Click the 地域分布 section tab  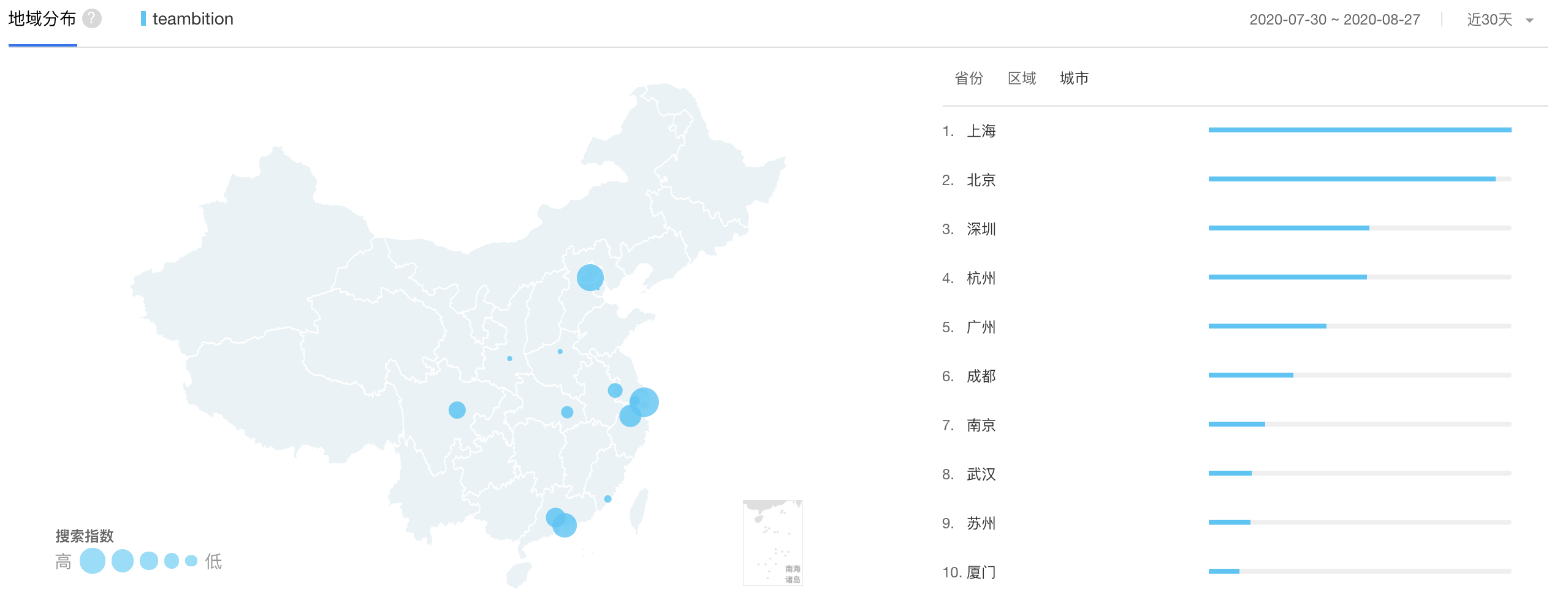pos(42,20)
